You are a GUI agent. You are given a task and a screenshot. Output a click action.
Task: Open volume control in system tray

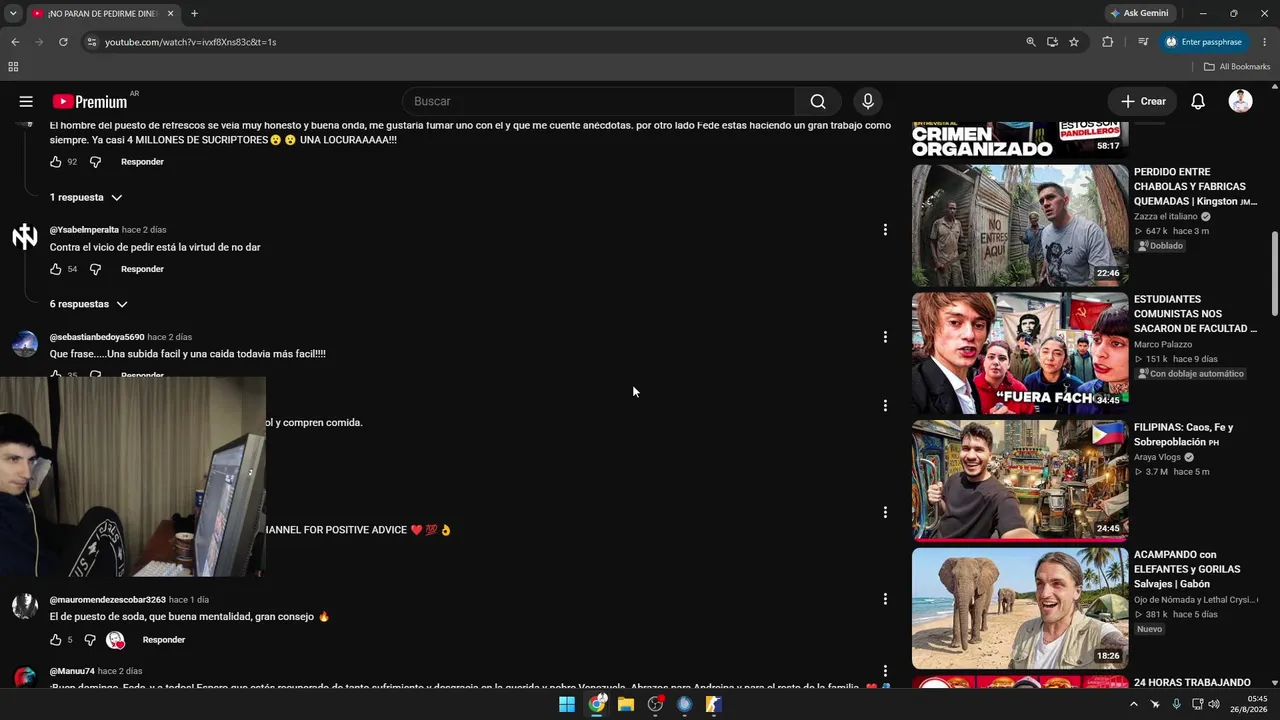point(1214,704)
